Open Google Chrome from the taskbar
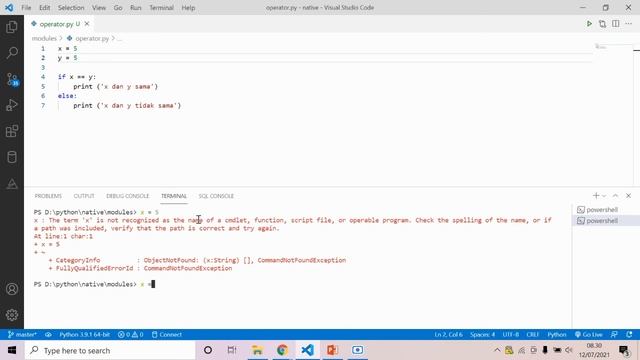This screenshot has width=640, height=360. click(x=282, y=350)
